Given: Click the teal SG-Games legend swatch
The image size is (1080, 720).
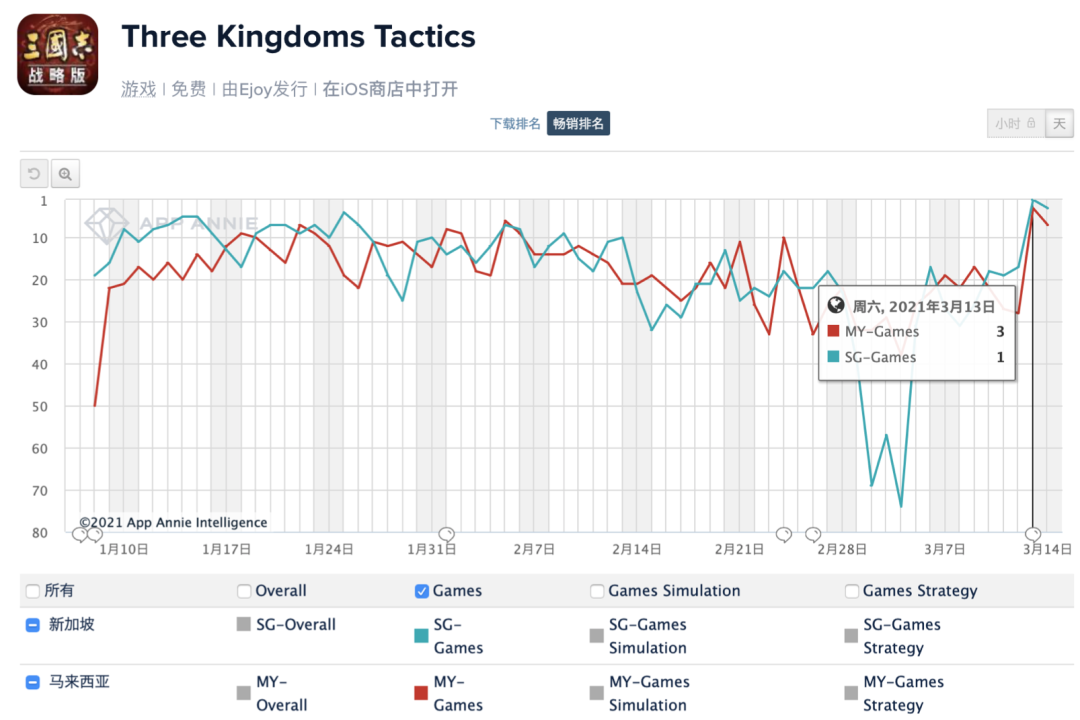Looking at the screenshot, I should coord(421,636).
